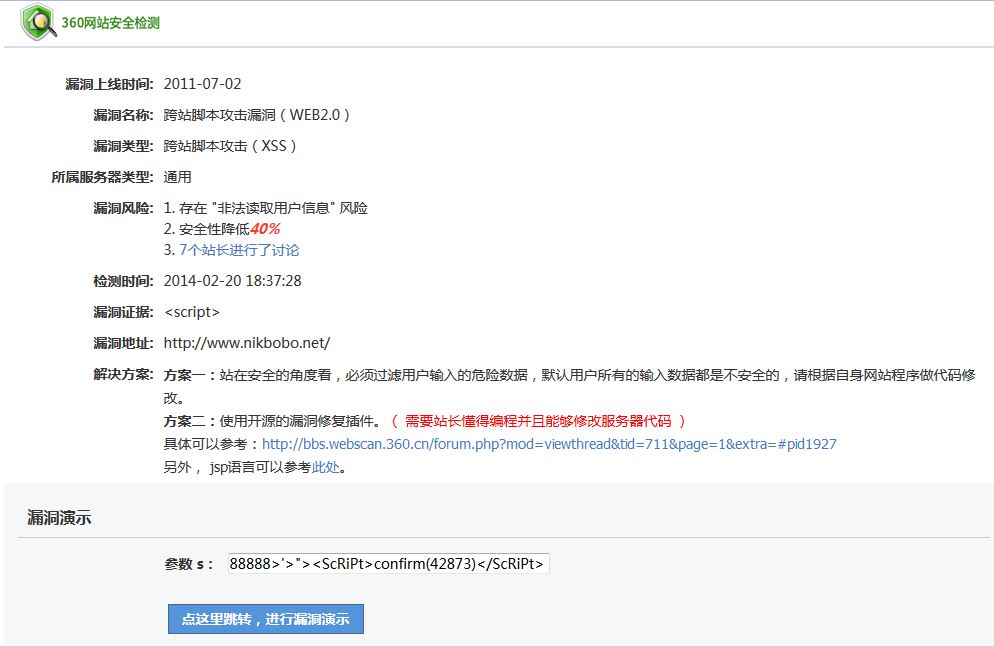Click the 方案一 solution paragraph

pyautogui.click(x=569, y=387)
